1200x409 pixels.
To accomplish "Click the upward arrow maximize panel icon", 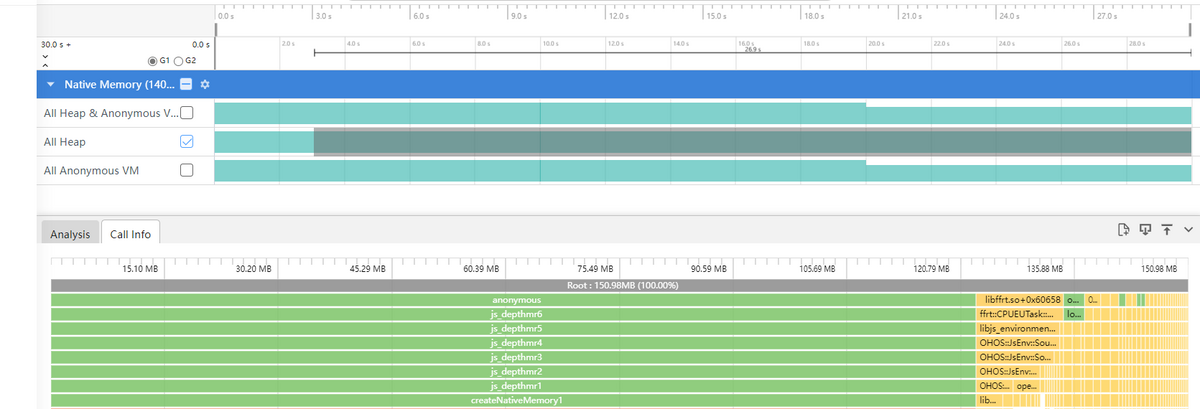I will pyautogui.click(x=1166, y=231).
